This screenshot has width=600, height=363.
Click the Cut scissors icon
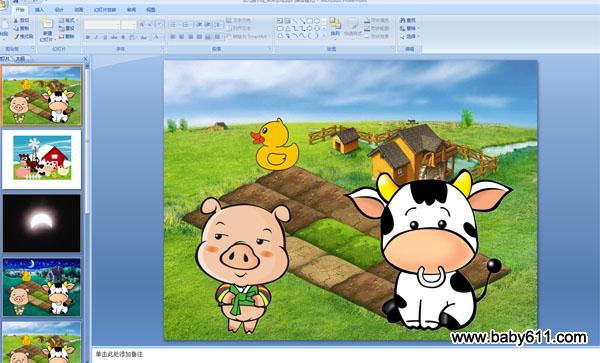pyautogui.click(x=16, y=20)
